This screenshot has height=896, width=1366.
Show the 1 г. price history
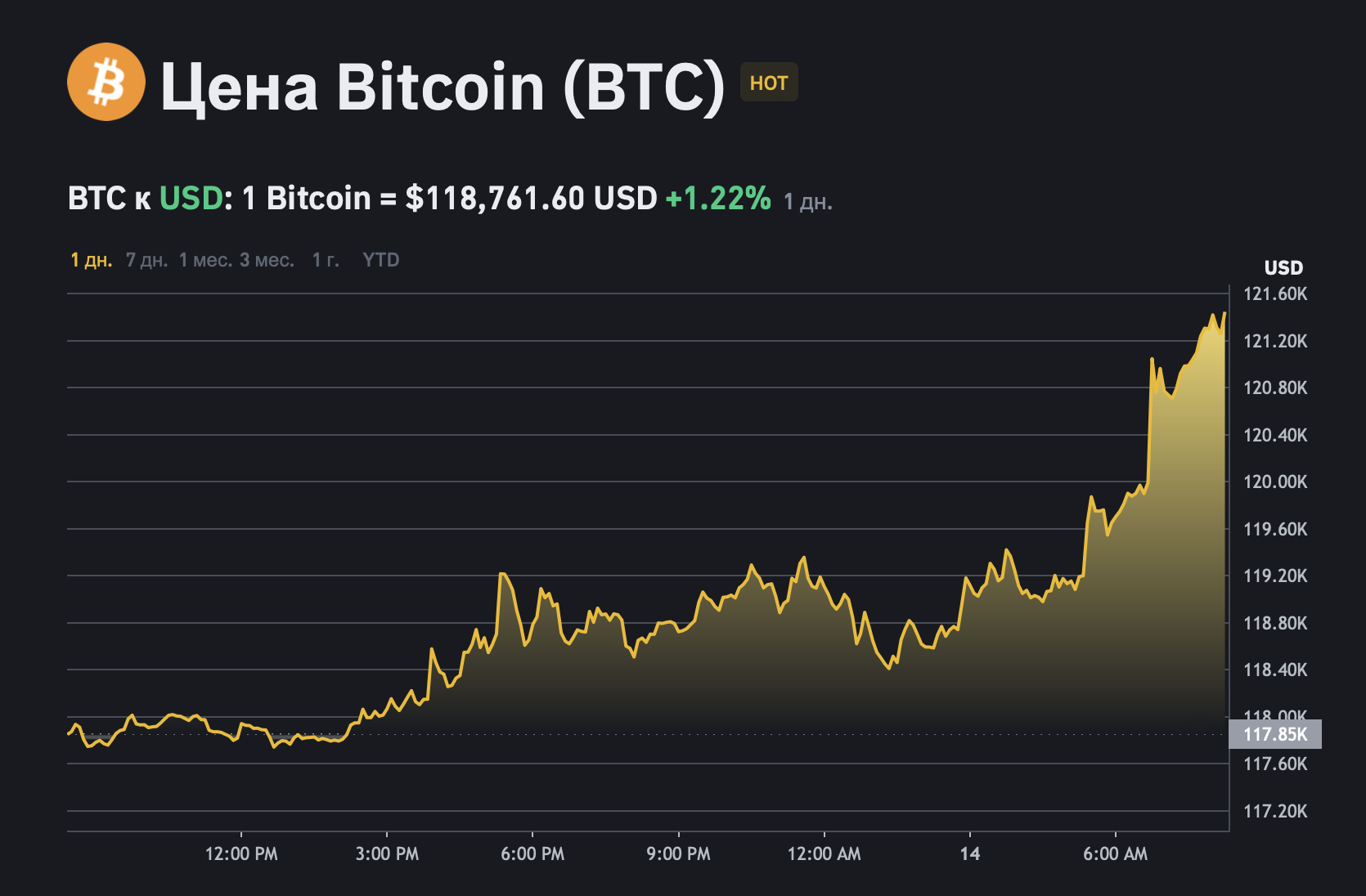(x=326, y=260)
